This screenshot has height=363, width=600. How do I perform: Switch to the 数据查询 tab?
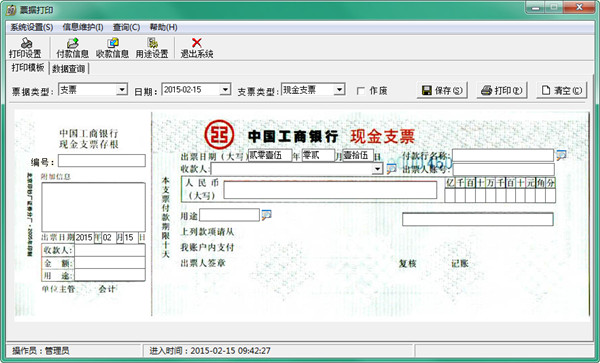point(68,68)
